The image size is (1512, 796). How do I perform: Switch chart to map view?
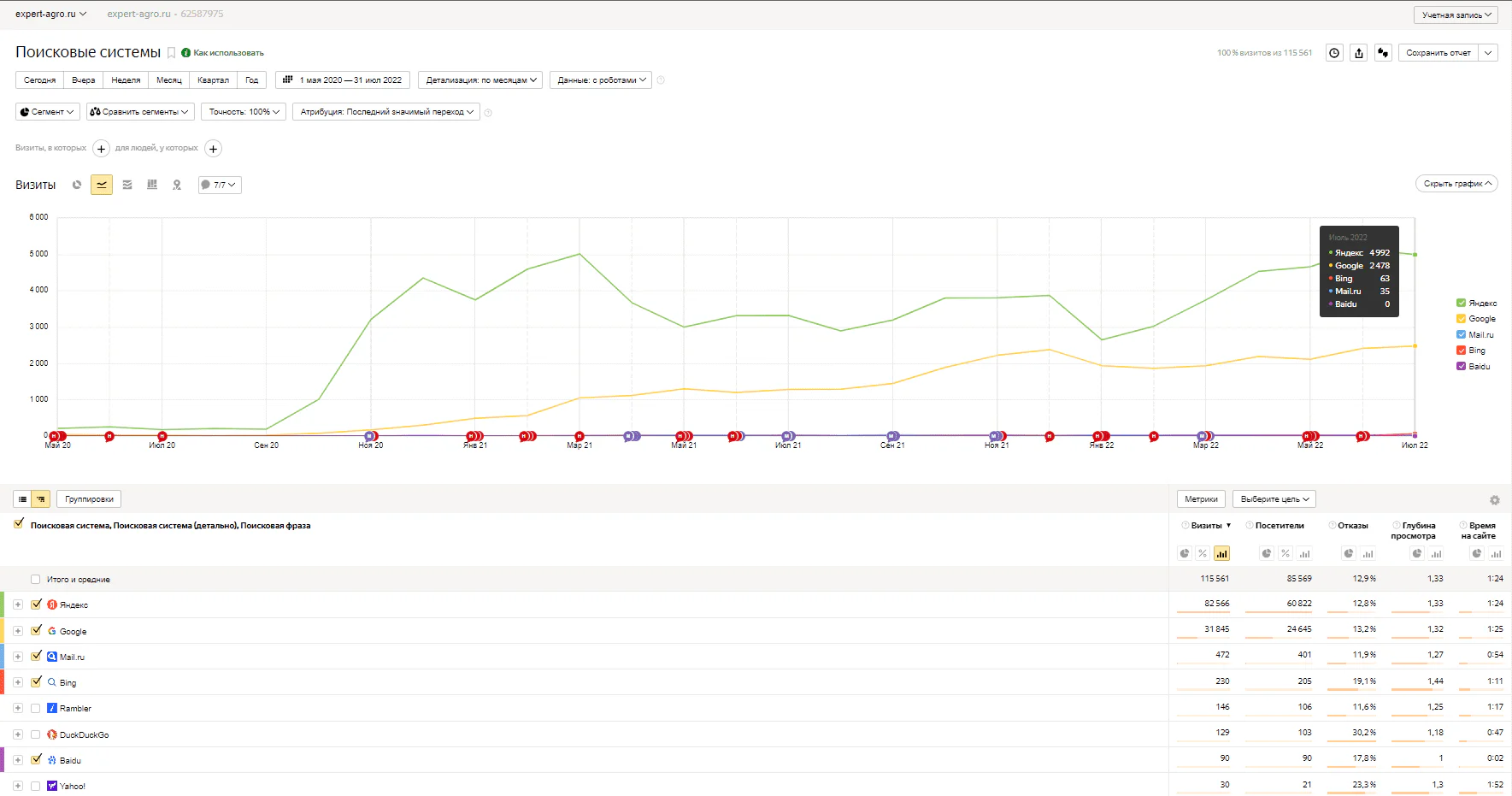click(x=177, y=185)
